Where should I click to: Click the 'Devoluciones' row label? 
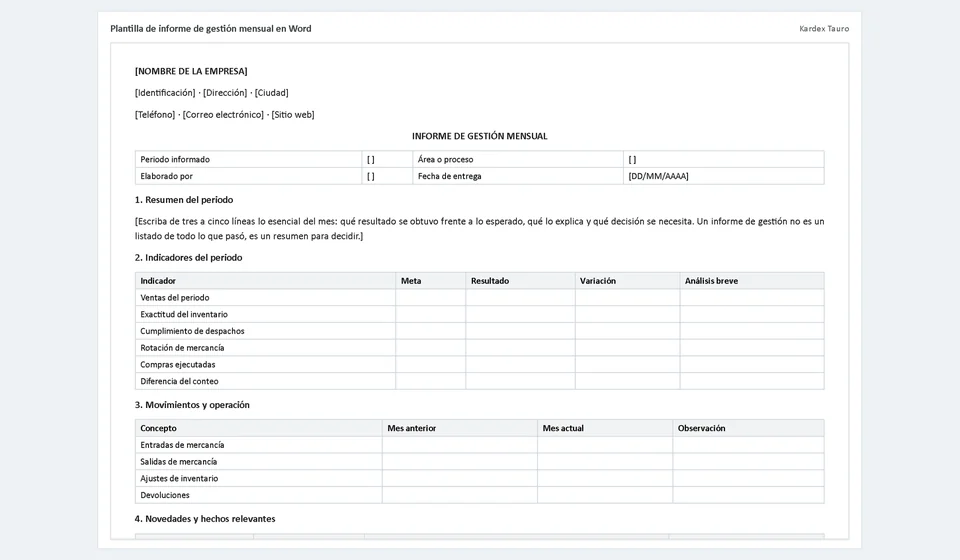(165, 495)
